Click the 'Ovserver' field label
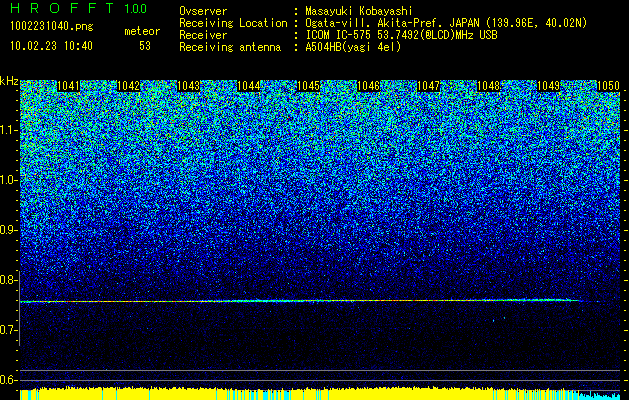Image resolution: width=629 pixels, height=400 pixels. click(x=203, y=11)
